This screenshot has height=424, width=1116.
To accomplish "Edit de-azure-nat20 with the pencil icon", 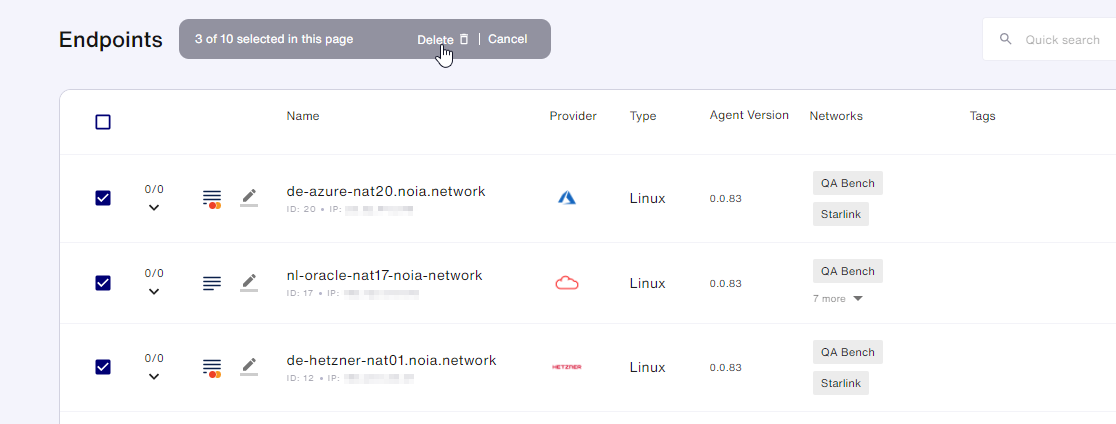I will [248, 198].
